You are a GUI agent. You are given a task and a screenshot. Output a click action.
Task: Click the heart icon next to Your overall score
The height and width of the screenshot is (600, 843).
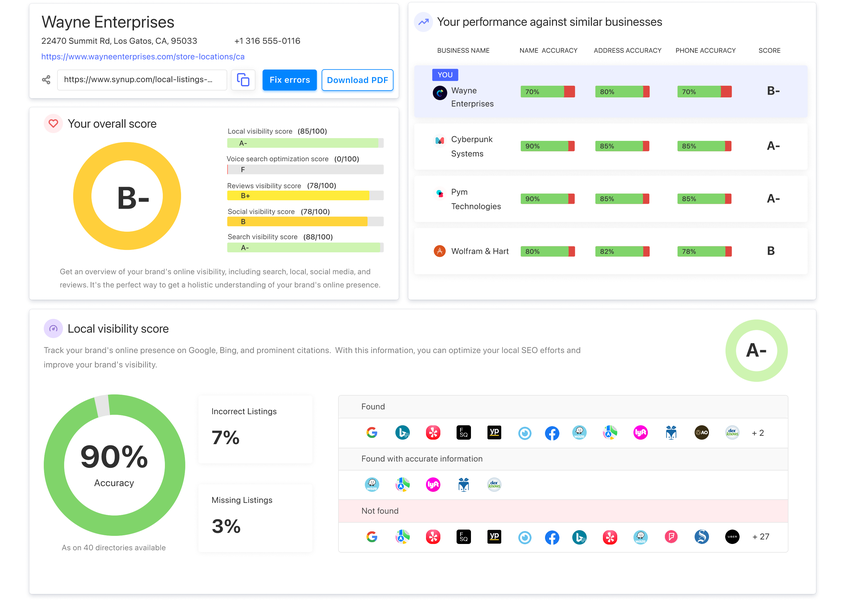pos(53,124)
